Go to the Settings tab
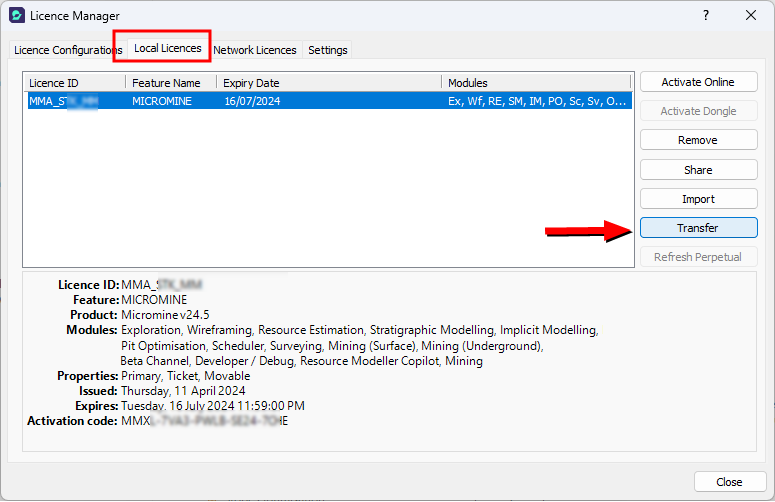Screen dimensions: 775x502 [x=328, y=50]
